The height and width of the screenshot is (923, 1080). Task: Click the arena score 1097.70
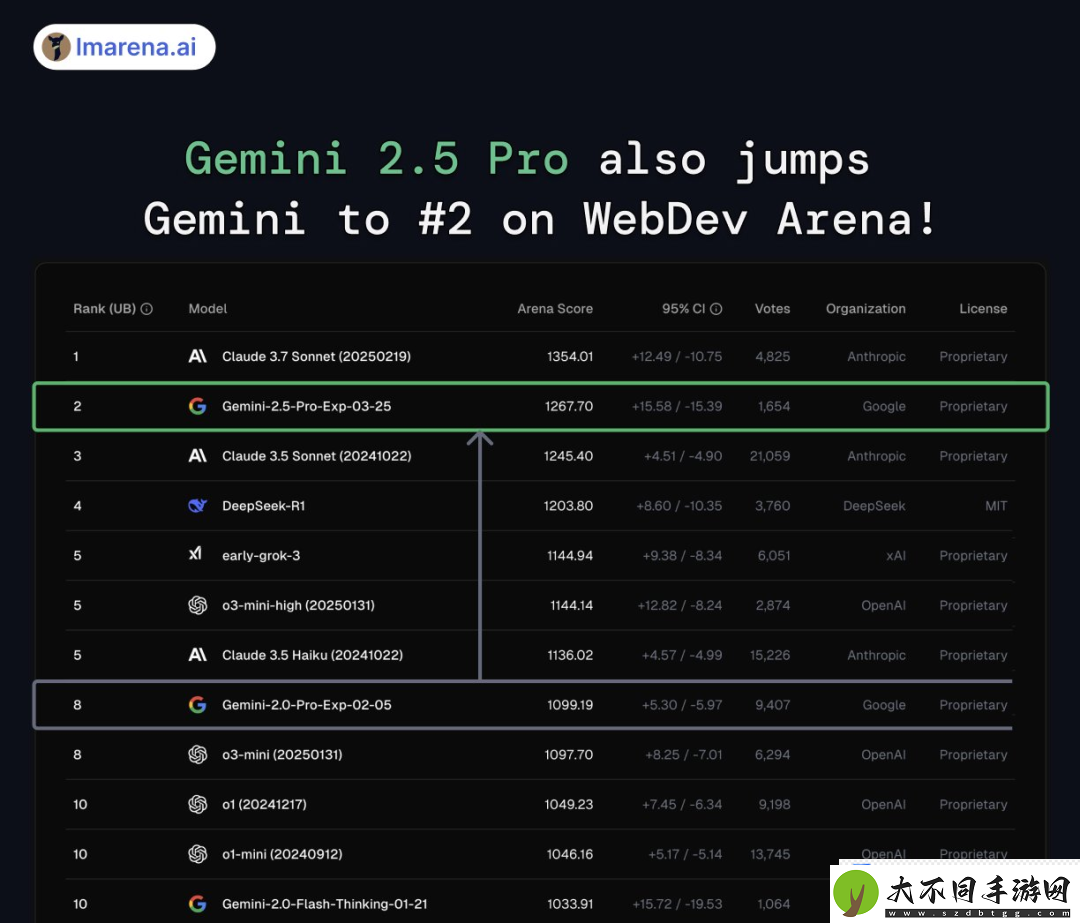coord(569,754)
